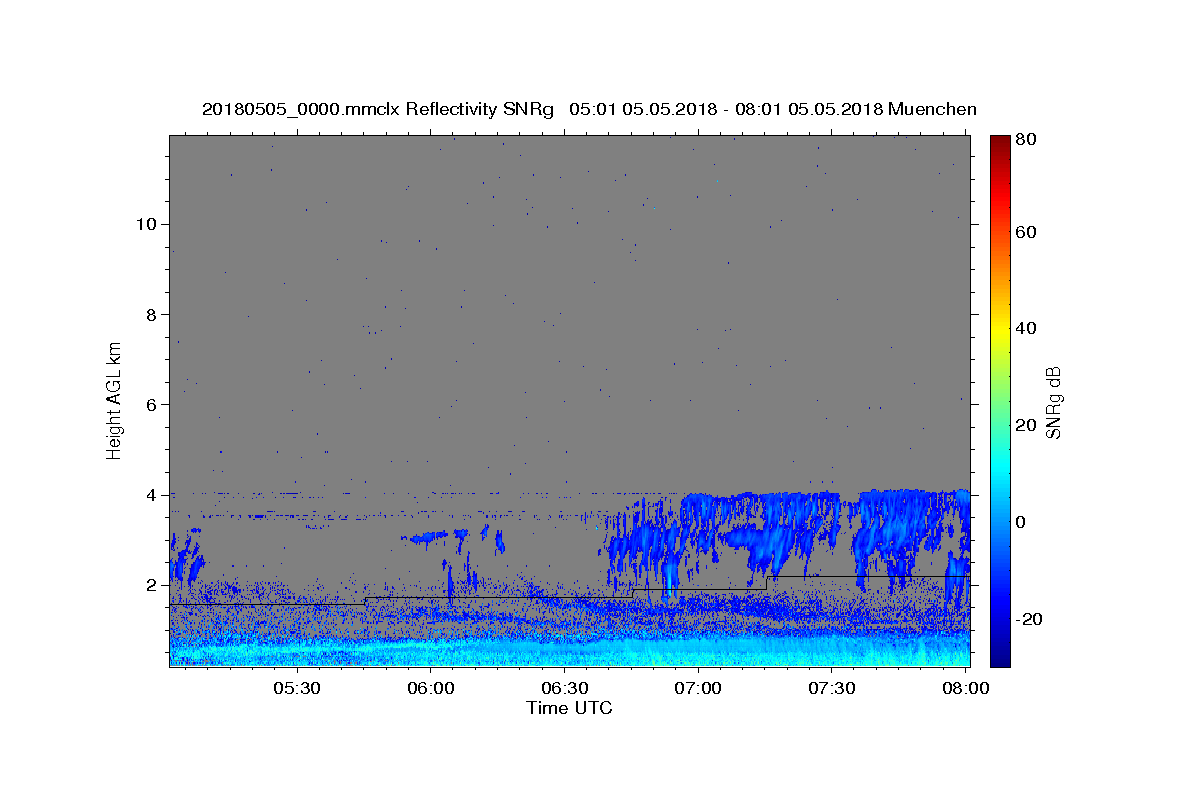1200x800 pixels.
Task: Click the colorbar value 20
Action: coord(1027,425)
